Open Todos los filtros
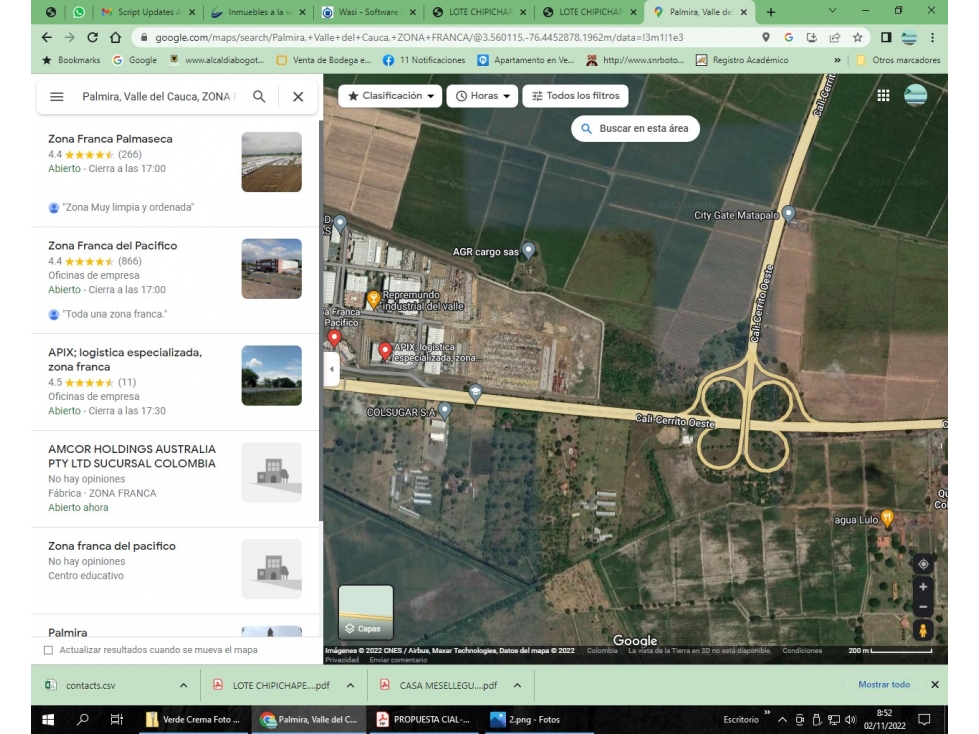 point(576,96)
